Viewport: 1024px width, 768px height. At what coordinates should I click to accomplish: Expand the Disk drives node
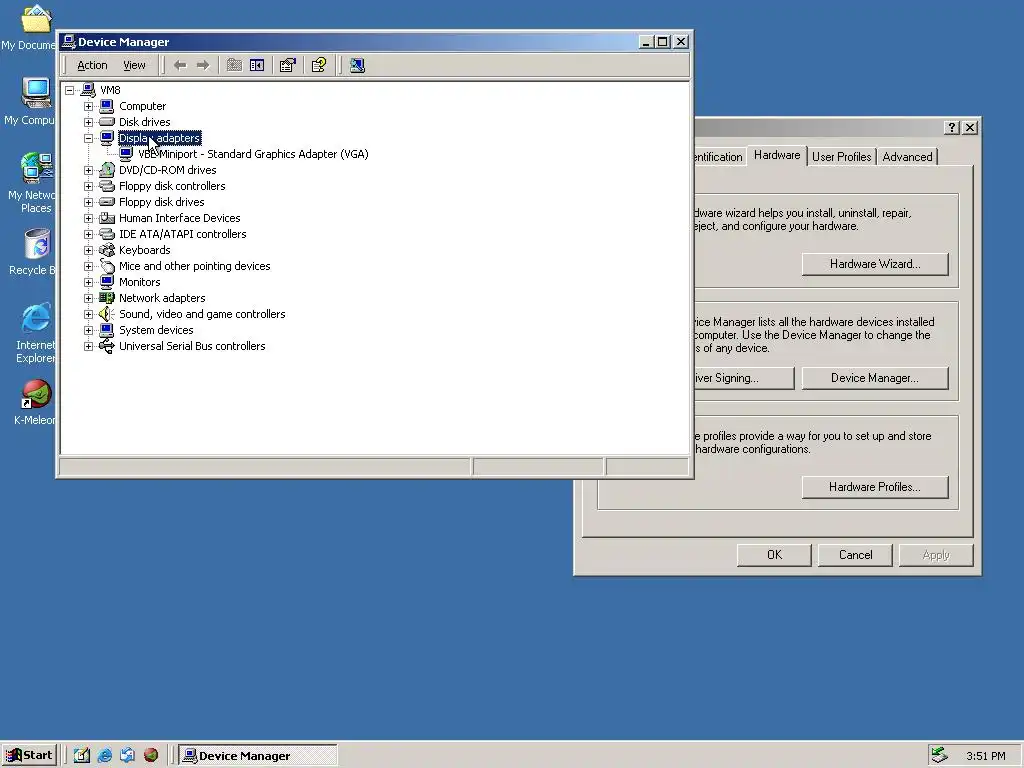(88, 122)
